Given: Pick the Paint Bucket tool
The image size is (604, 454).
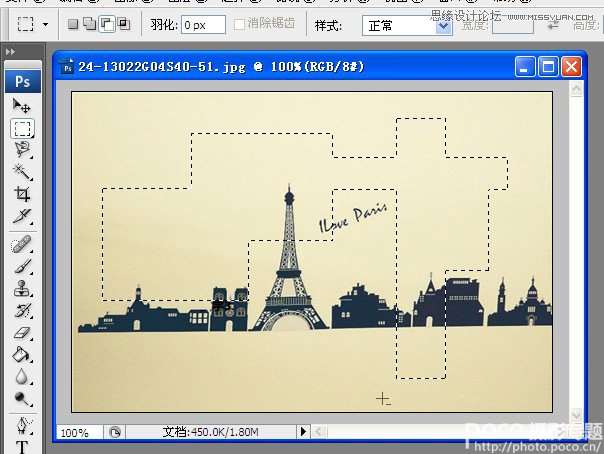Looking at the screenshot, I should pos(22,355).
